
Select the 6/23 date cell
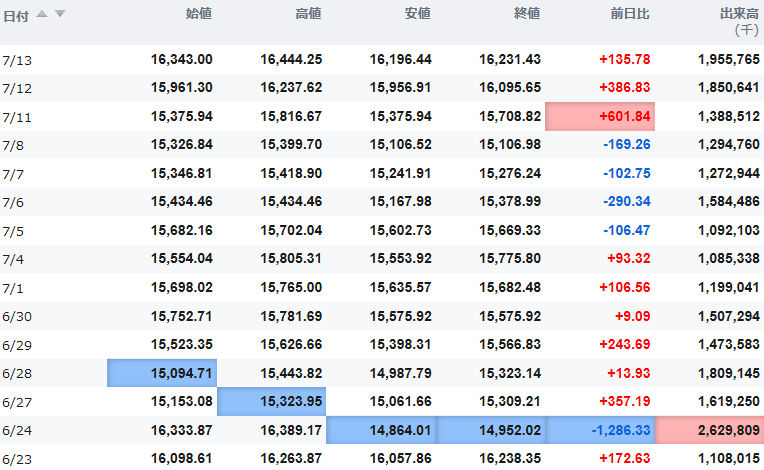pos(17,459)
